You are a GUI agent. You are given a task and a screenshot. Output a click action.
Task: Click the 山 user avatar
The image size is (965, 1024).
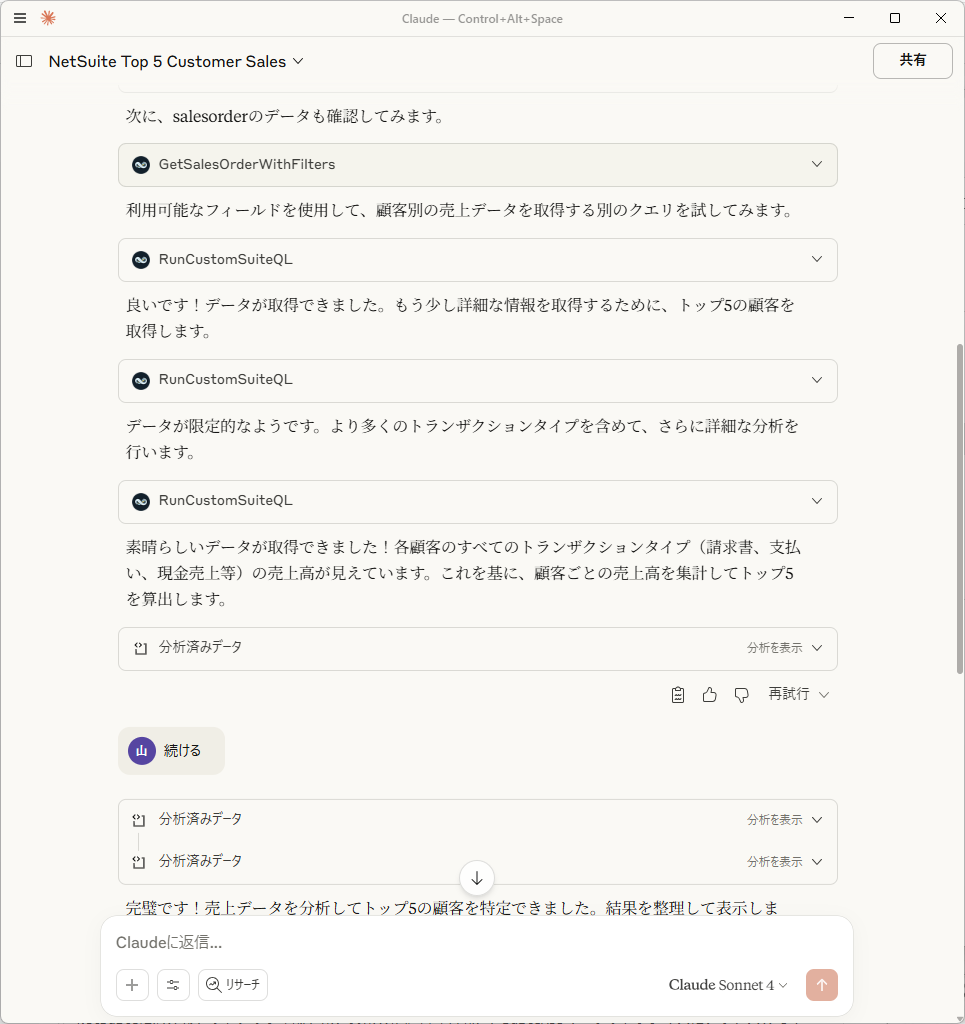coord(142,751)
